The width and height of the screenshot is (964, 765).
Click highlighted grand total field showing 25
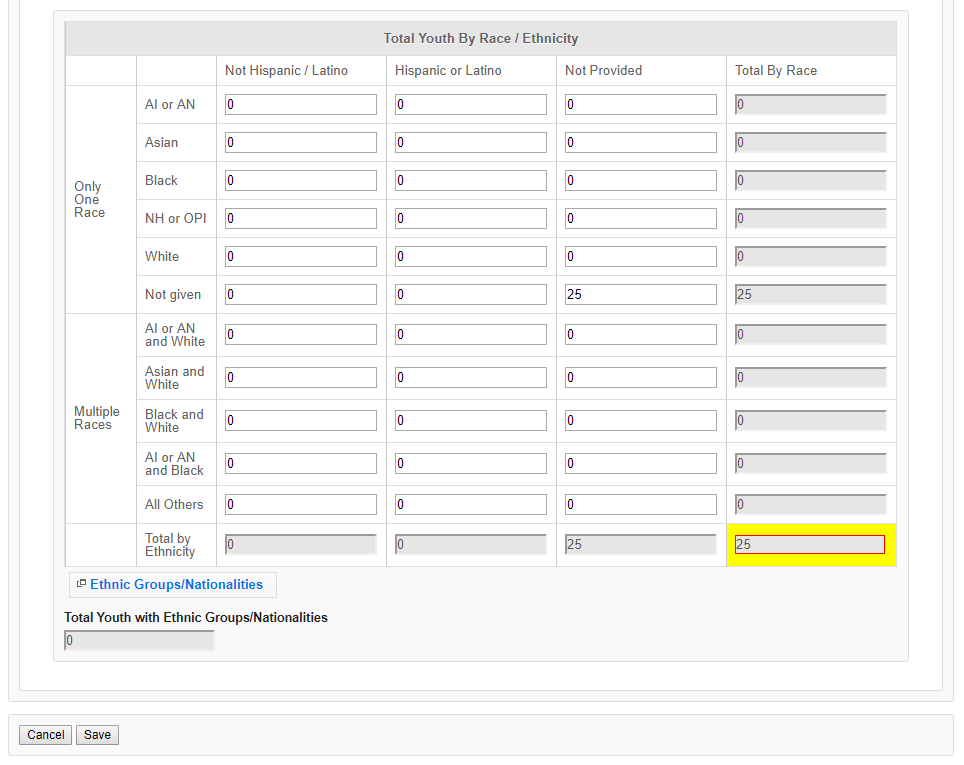click(810, 545)
